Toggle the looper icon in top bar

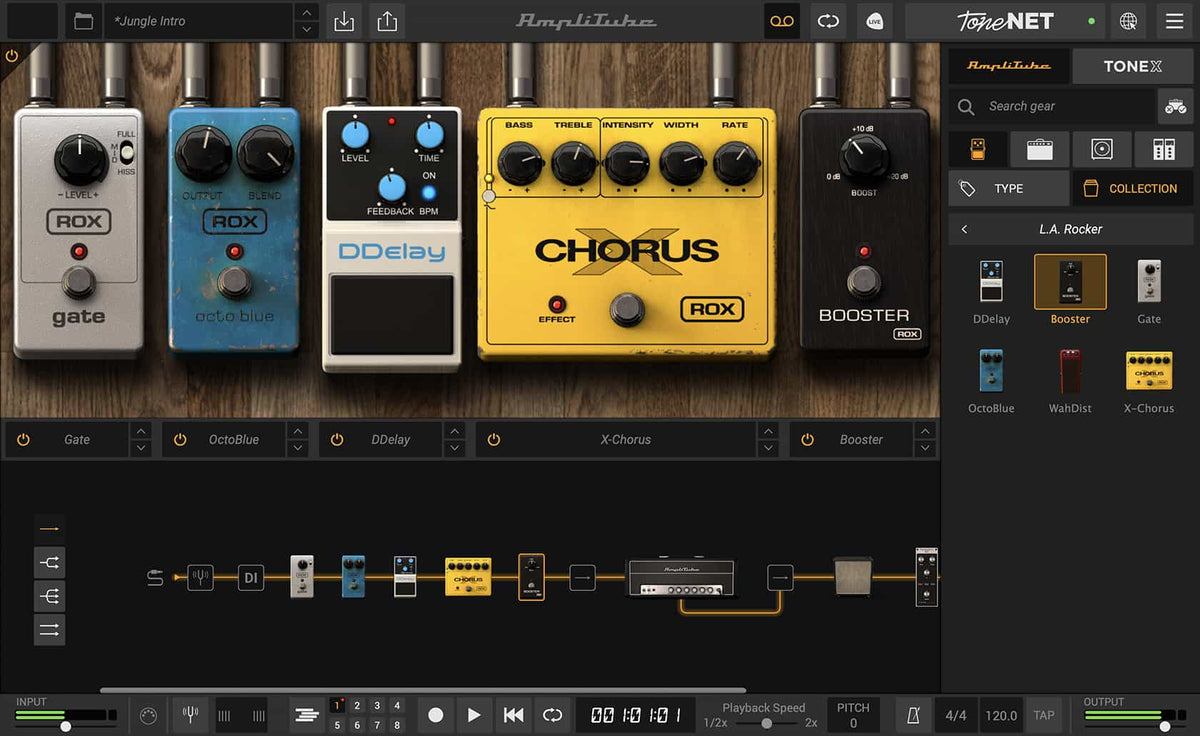(x=828, y=21)
